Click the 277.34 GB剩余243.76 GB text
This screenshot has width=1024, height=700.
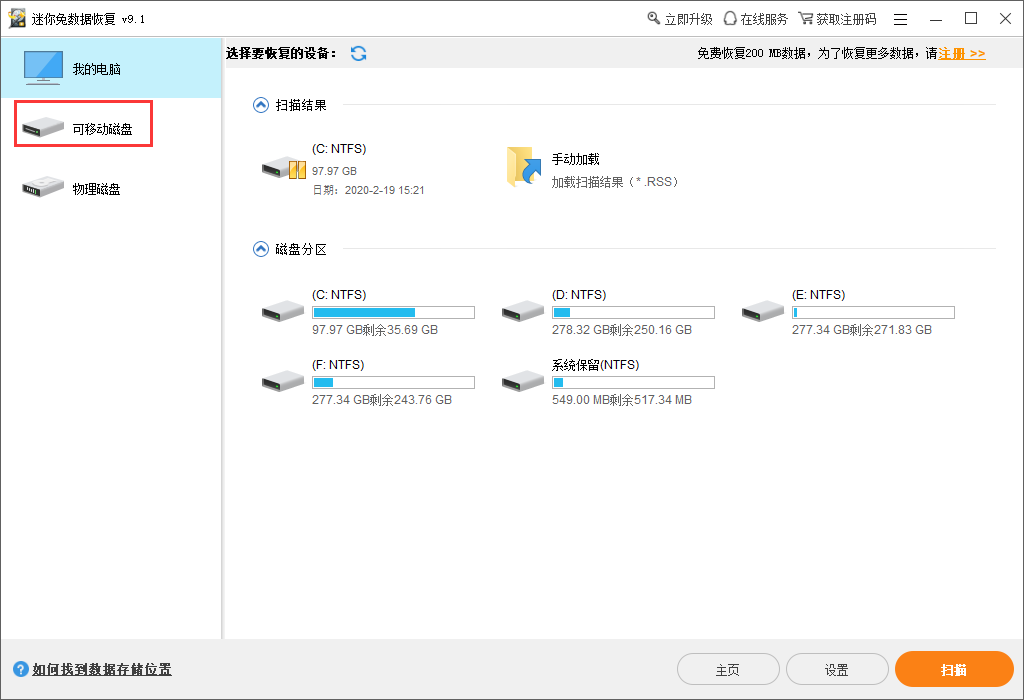(x=382, y=400)
